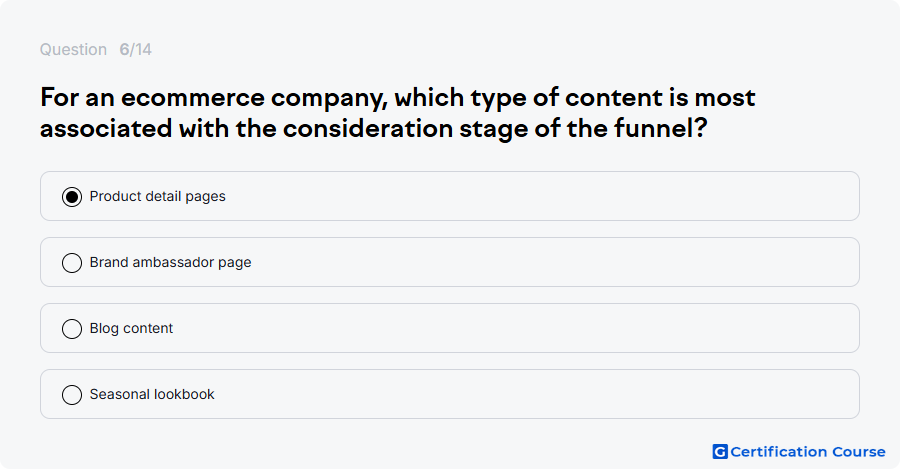
Task: Click the "Brand ambassador page" answer text
Action: point(170,262)
